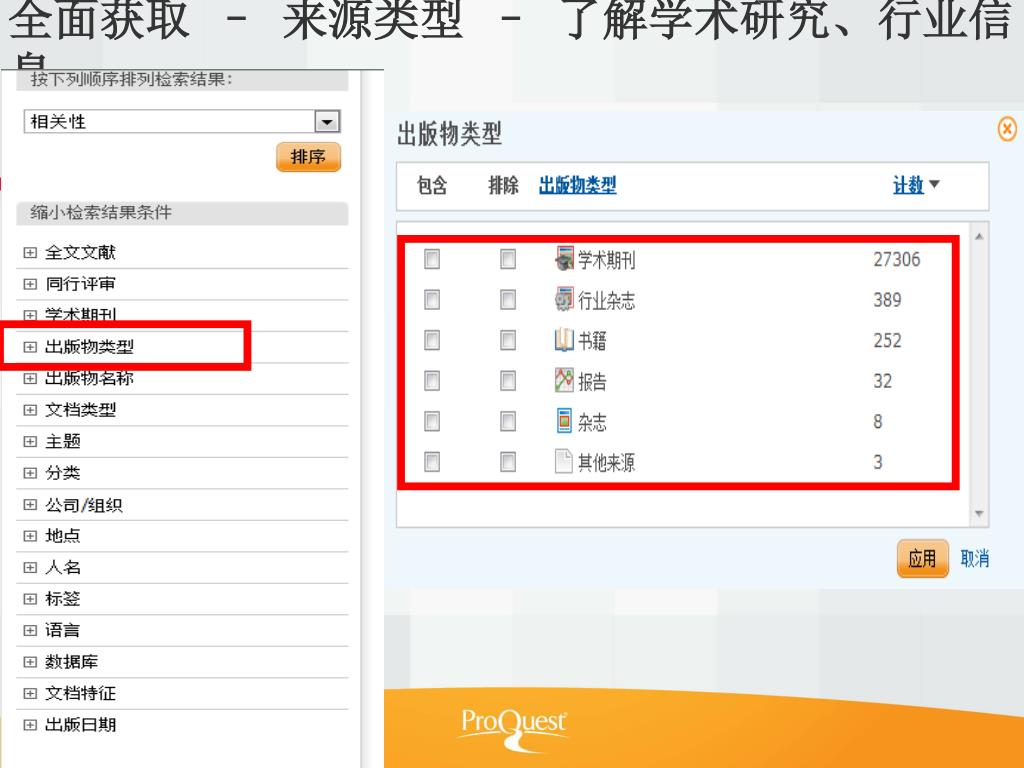Check exclude box for 报告
Screen dimensions: 1024x768
tap(507, 381)
